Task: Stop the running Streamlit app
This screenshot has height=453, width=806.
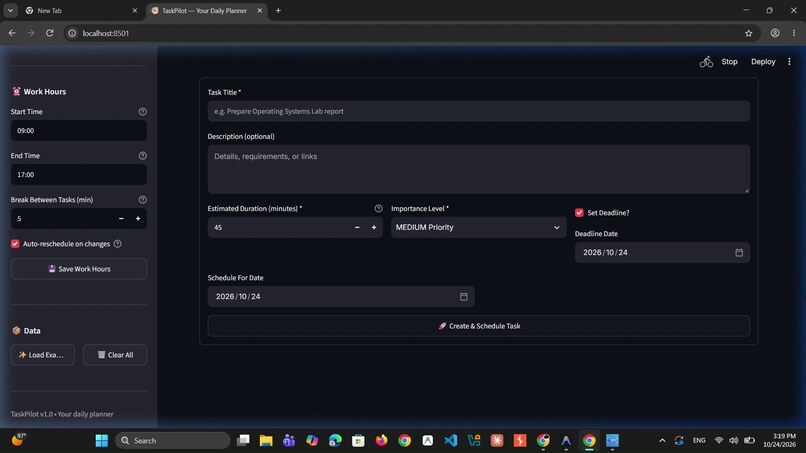Action: 729,62
